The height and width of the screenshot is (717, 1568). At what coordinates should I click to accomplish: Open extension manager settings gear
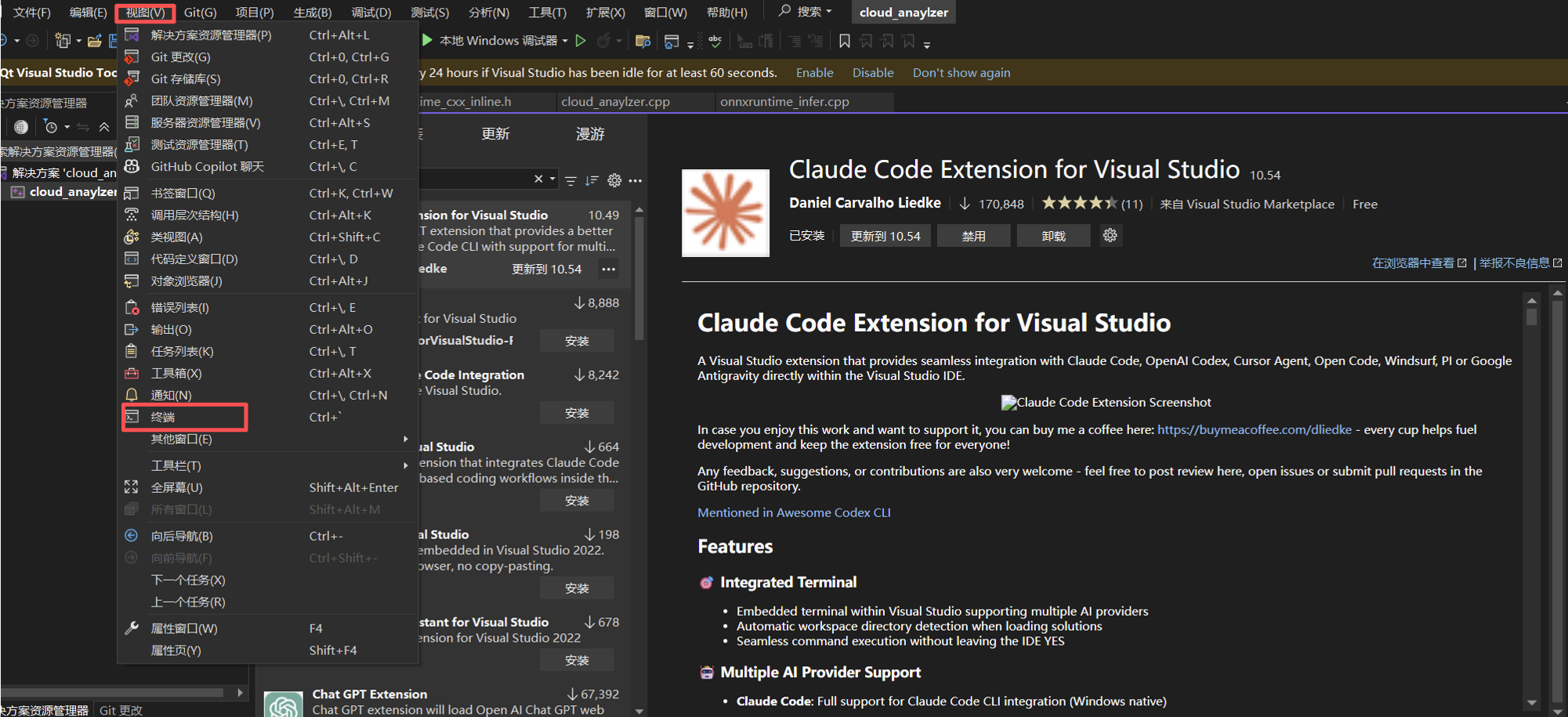[x=614, y=180]
